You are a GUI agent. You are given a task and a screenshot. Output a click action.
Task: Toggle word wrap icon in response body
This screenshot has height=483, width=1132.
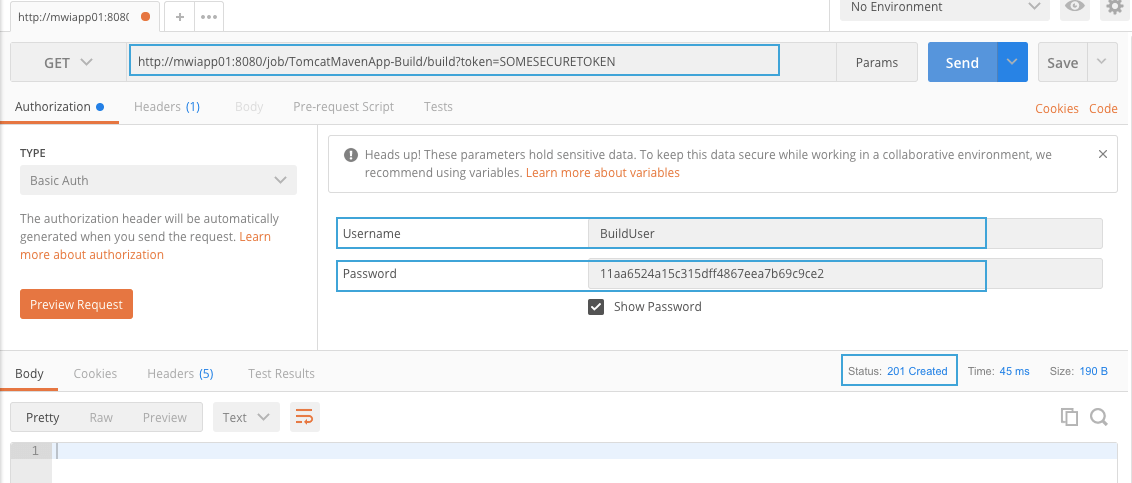(305, 417)
